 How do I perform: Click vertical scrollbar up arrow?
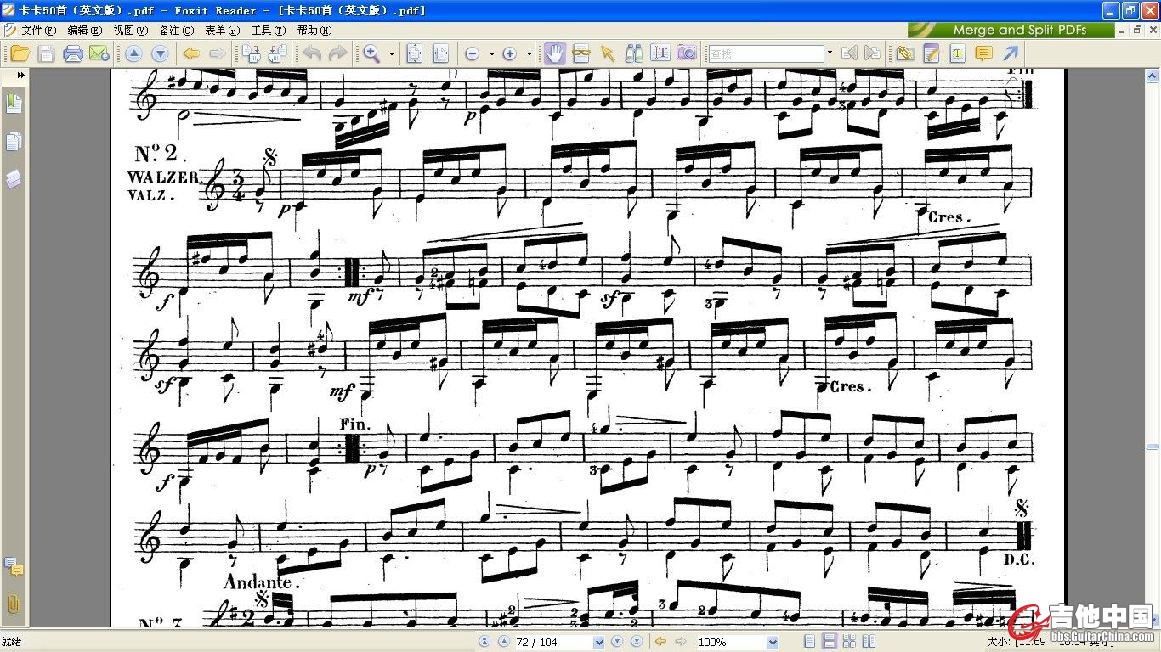1152,75
